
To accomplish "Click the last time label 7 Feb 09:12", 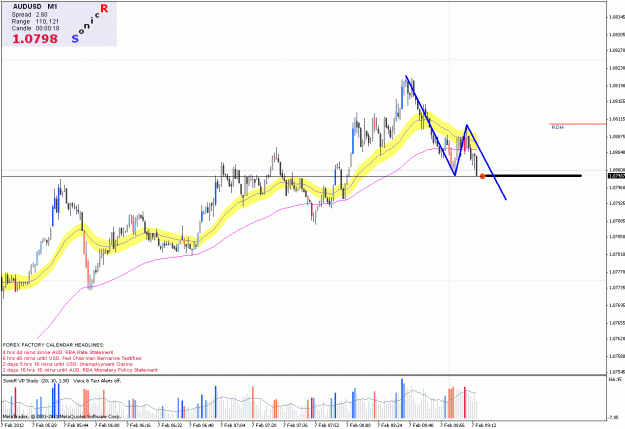I will pos(485,425).
